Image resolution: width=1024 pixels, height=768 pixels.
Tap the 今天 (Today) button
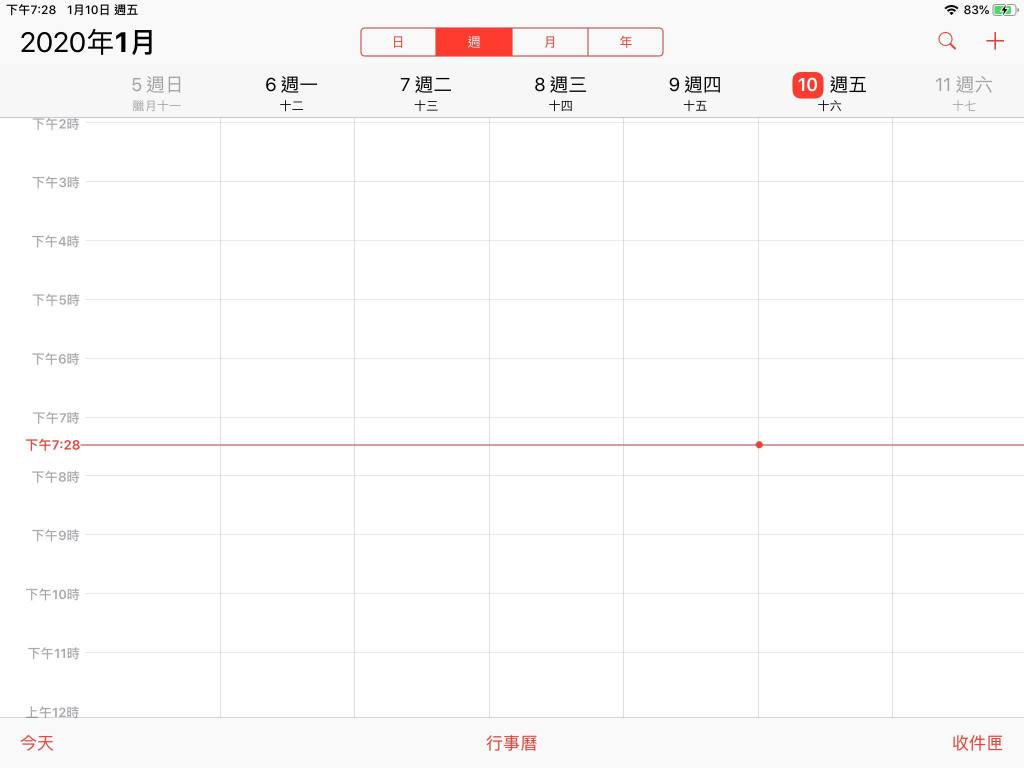point(37,743)
